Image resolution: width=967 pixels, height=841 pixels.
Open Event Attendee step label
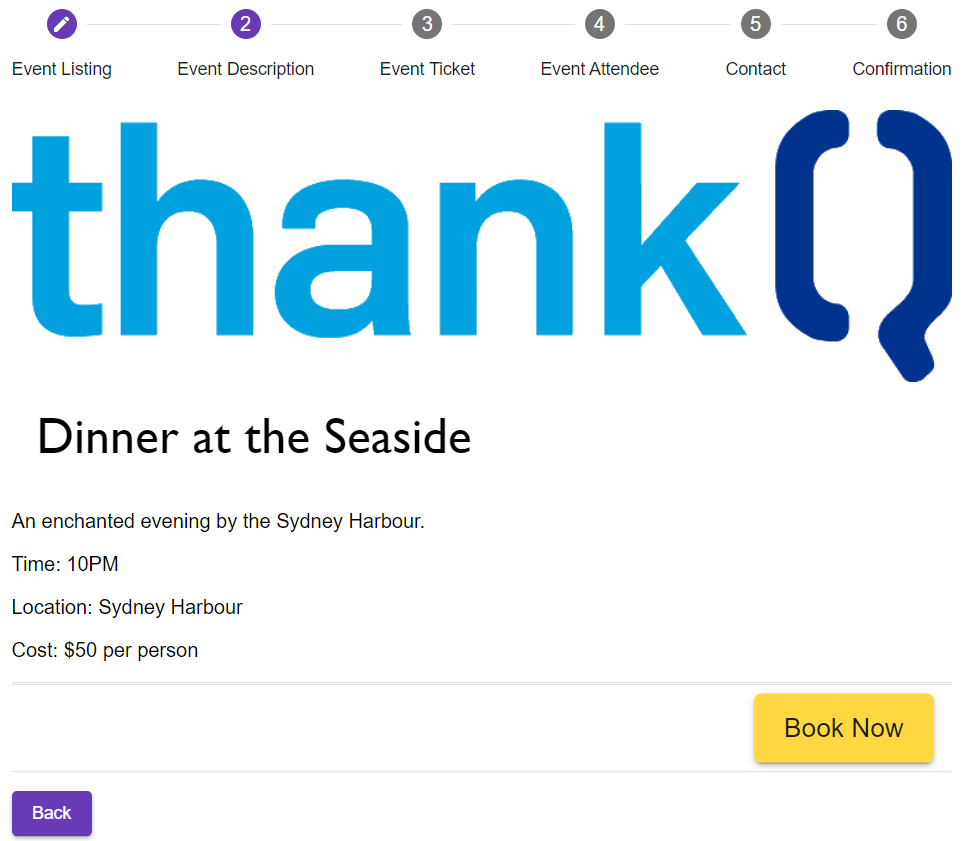(599, 69)
